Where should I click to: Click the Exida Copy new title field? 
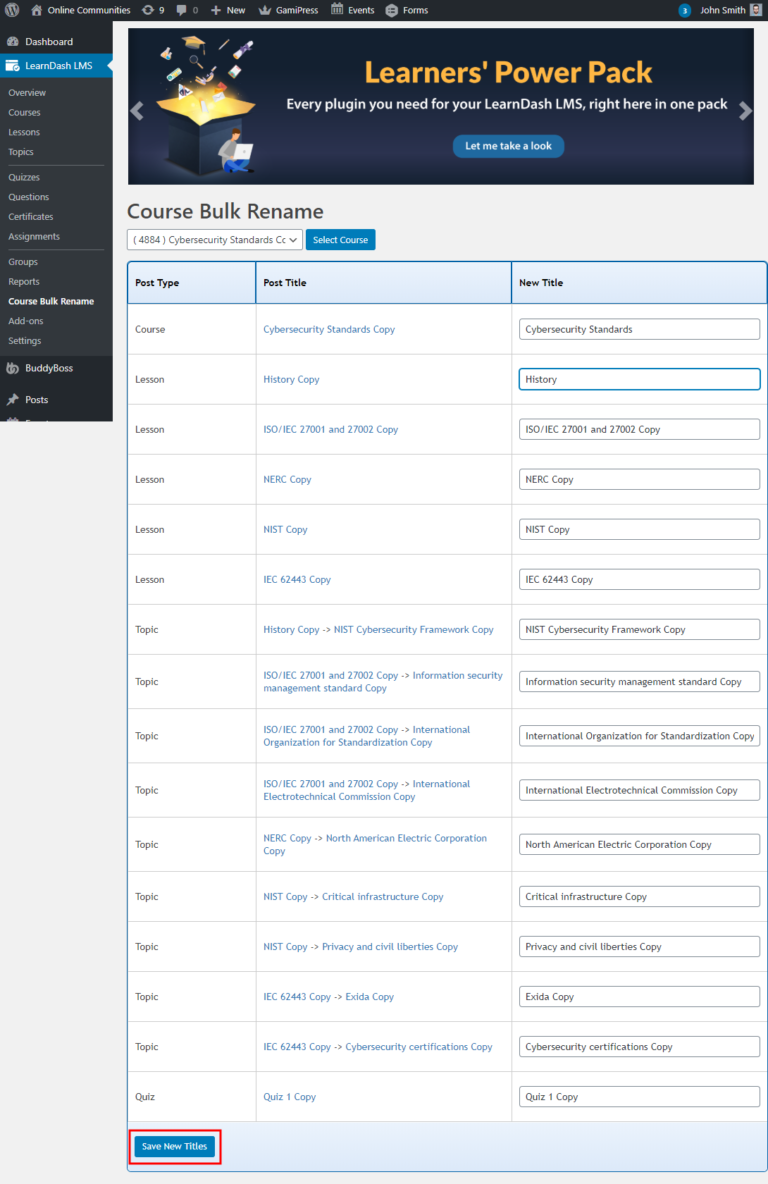click(x=639, y=997)
